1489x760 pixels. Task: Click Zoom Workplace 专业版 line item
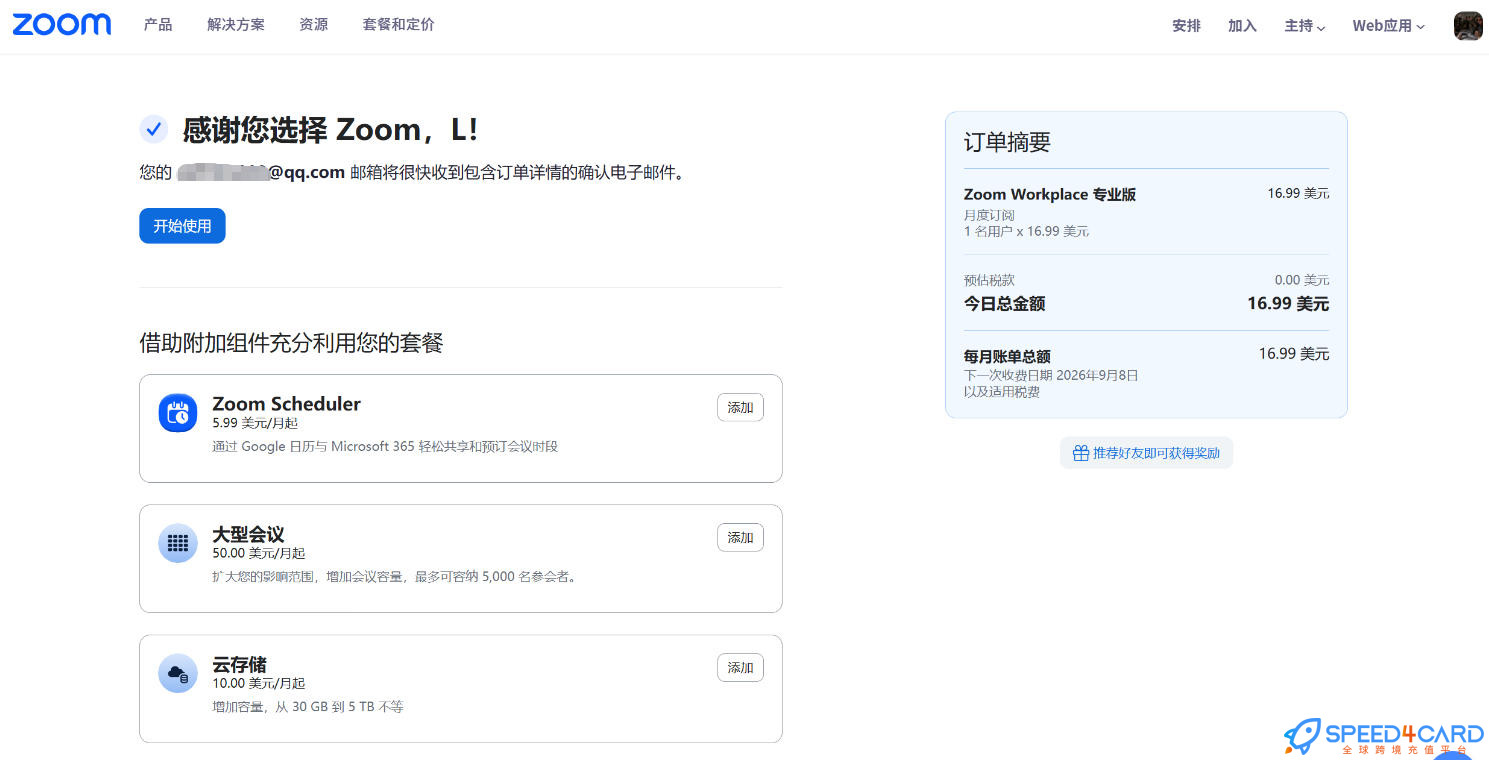pyautogui.click(x=1050, y=194)
